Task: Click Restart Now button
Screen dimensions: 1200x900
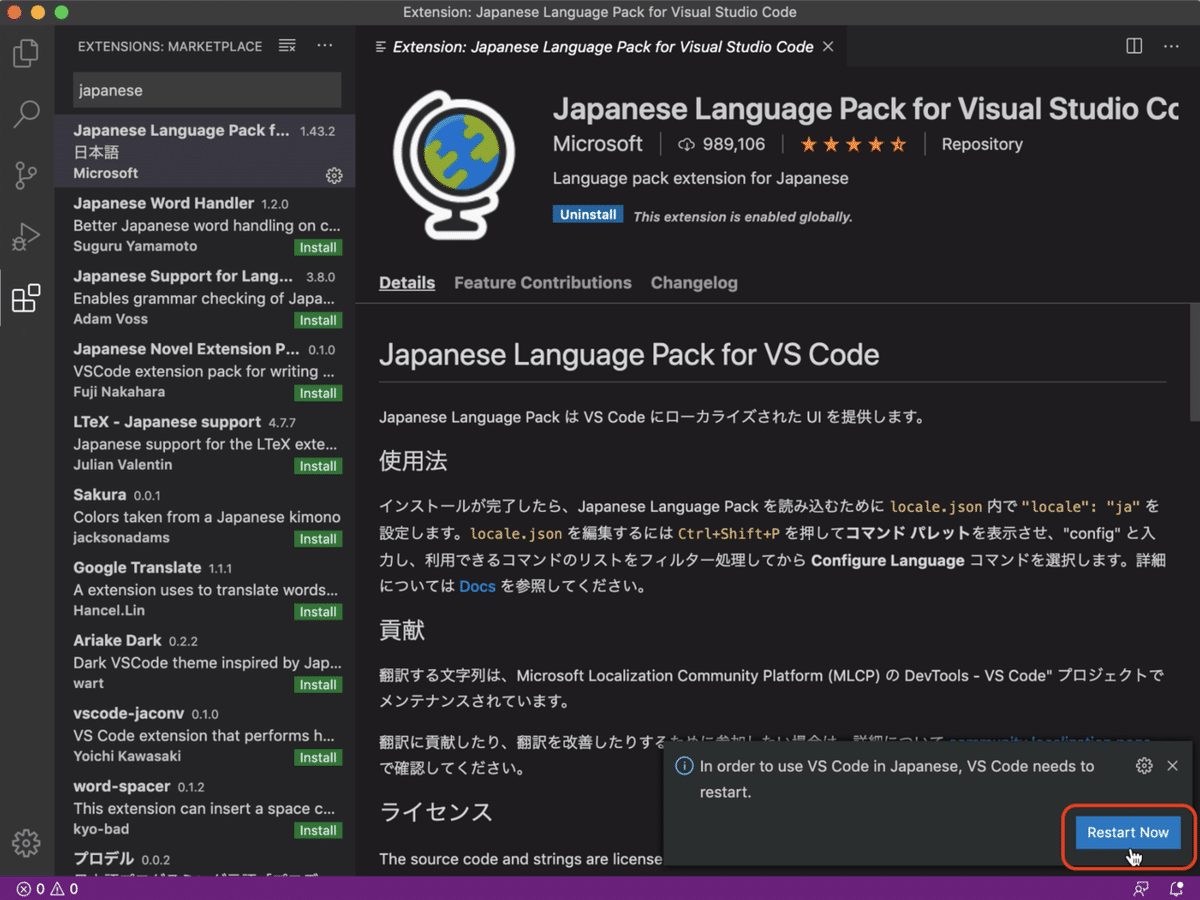Action: tap(1128, 833)
